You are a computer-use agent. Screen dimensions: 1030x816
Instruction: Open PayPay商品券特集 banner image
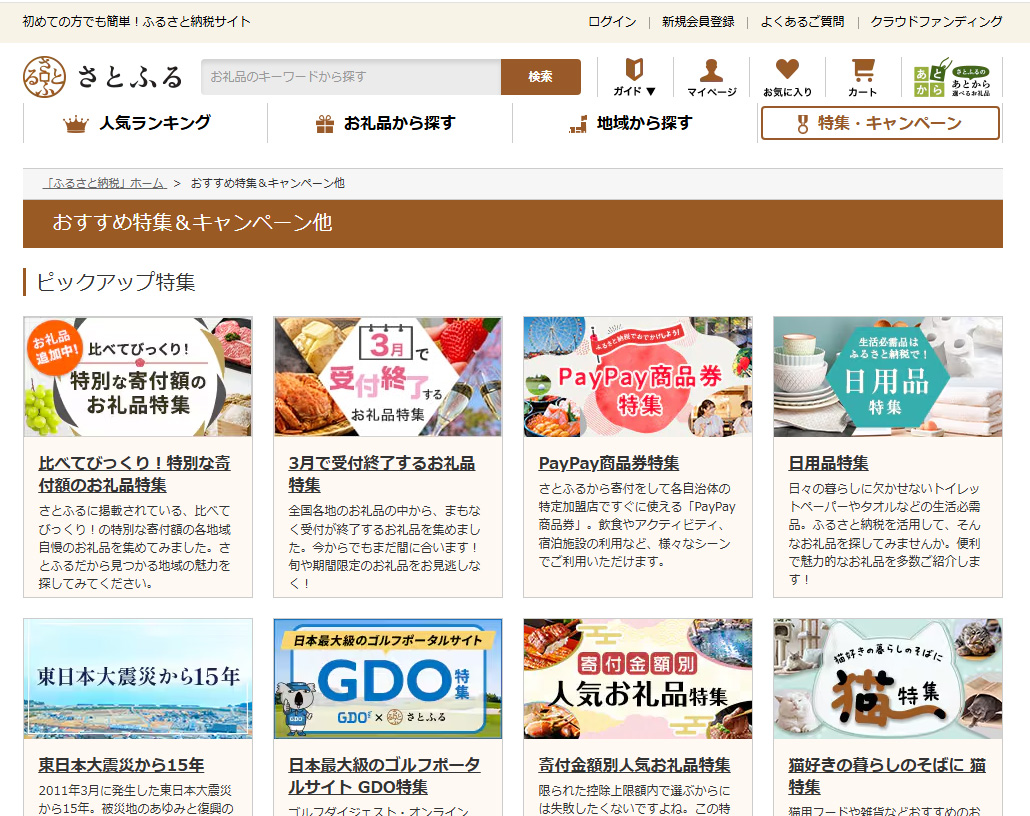pos(638,377)
